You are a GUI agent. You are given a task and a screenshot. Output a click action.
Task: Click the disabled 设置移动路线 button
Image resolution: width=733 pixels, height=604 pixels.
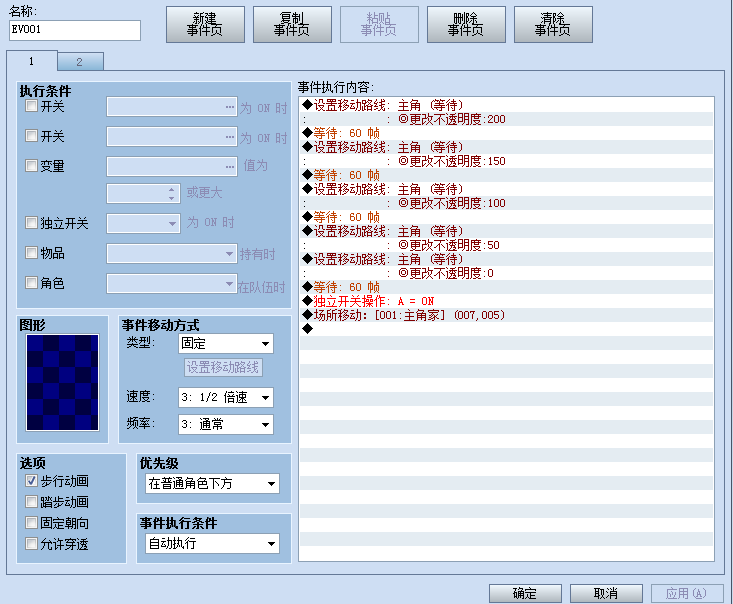click(x=223, y=367)
